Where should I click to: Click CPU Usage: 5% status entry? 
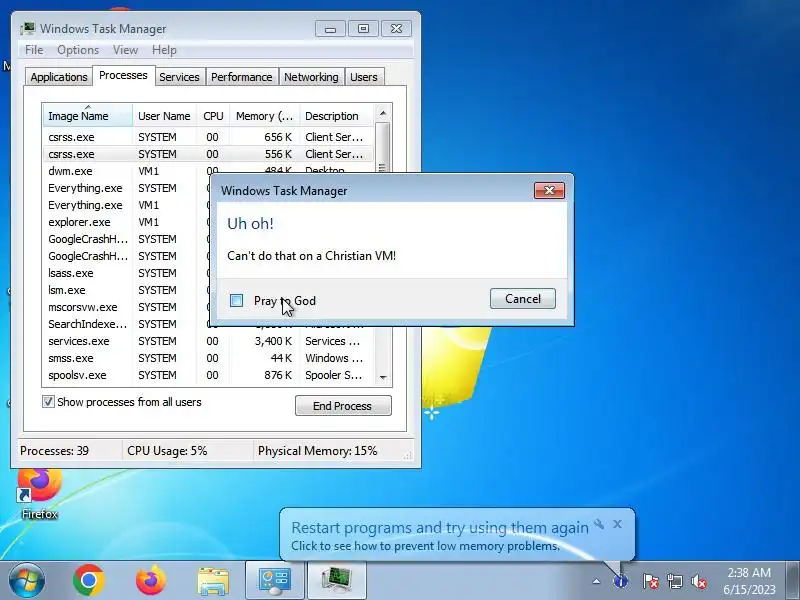coord(167,451)
